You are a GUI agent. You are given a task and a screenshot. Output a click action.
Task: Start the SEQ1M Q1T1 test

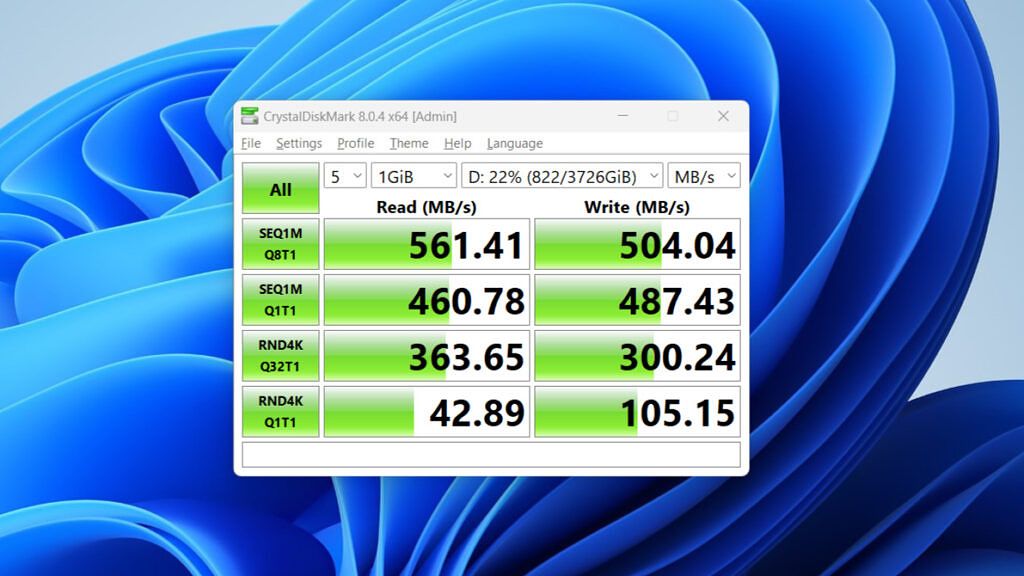point(280,299)
